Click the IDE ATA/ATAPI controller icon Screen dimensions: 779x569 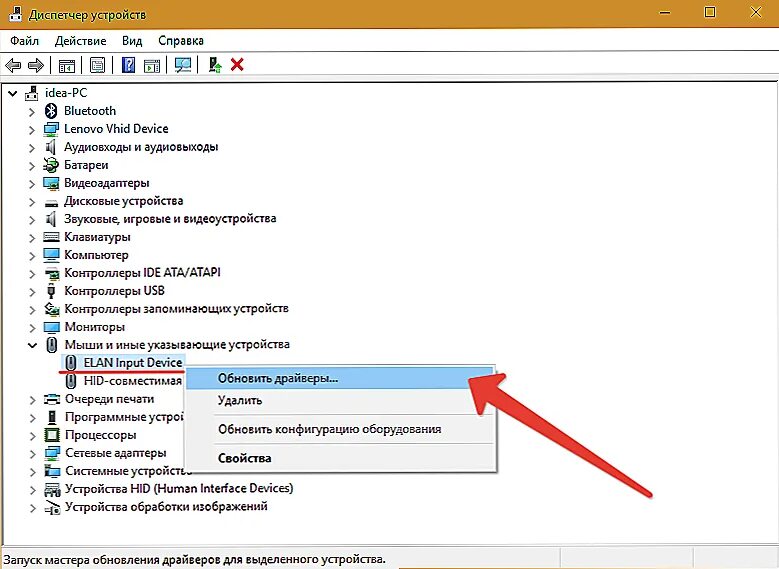52,273
